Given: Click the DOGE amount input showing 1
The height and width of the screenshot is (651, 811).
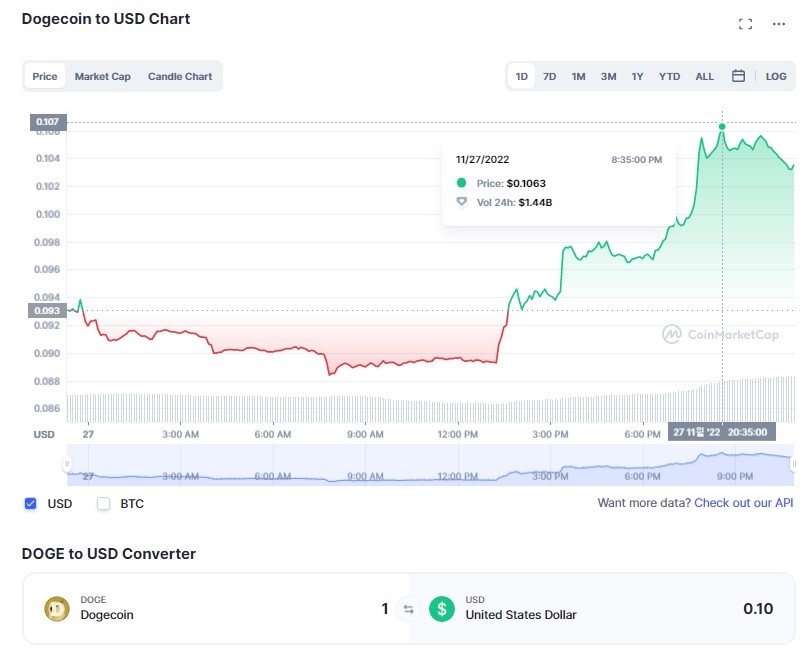Looking at the screenshot, I should point(384,609).
